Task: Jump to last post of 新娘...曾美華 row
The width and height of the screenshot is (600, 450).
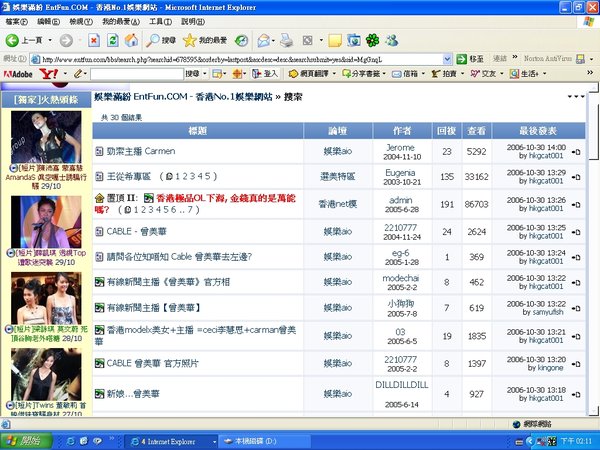Action: click(x=576, y=395)
